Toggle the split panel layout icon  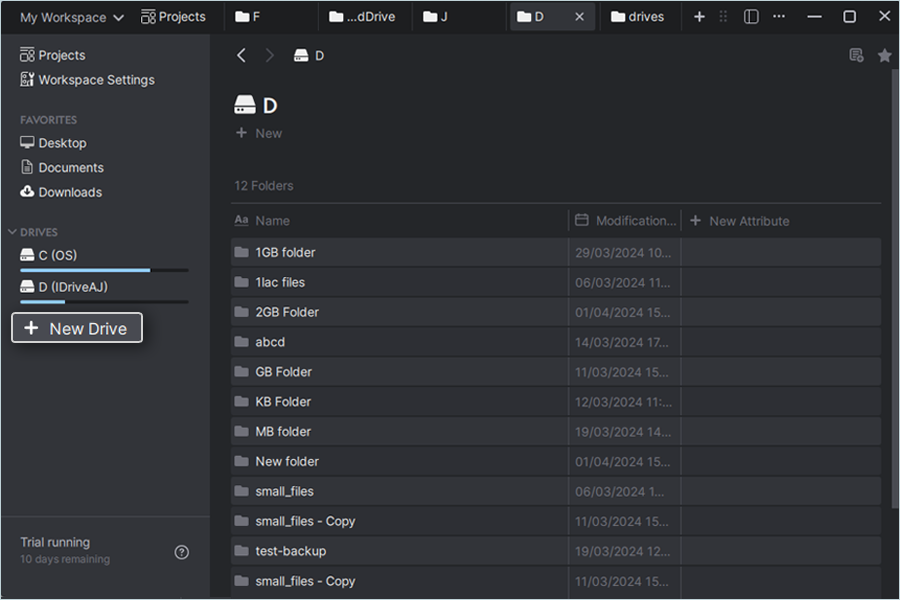[751, 17]
